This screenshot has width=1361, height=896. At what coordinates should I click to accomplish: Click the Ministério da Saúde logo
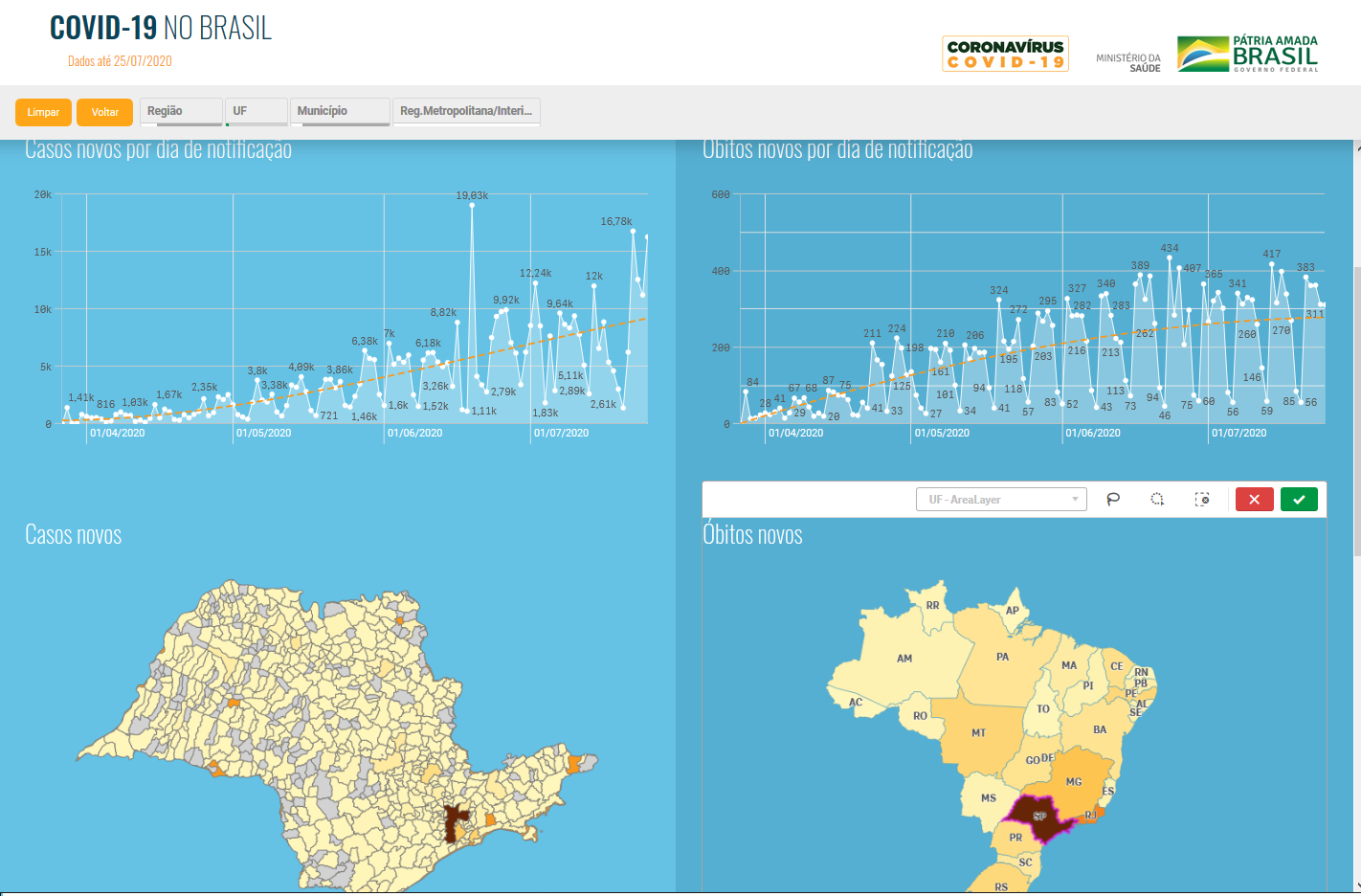point(1128,62)
